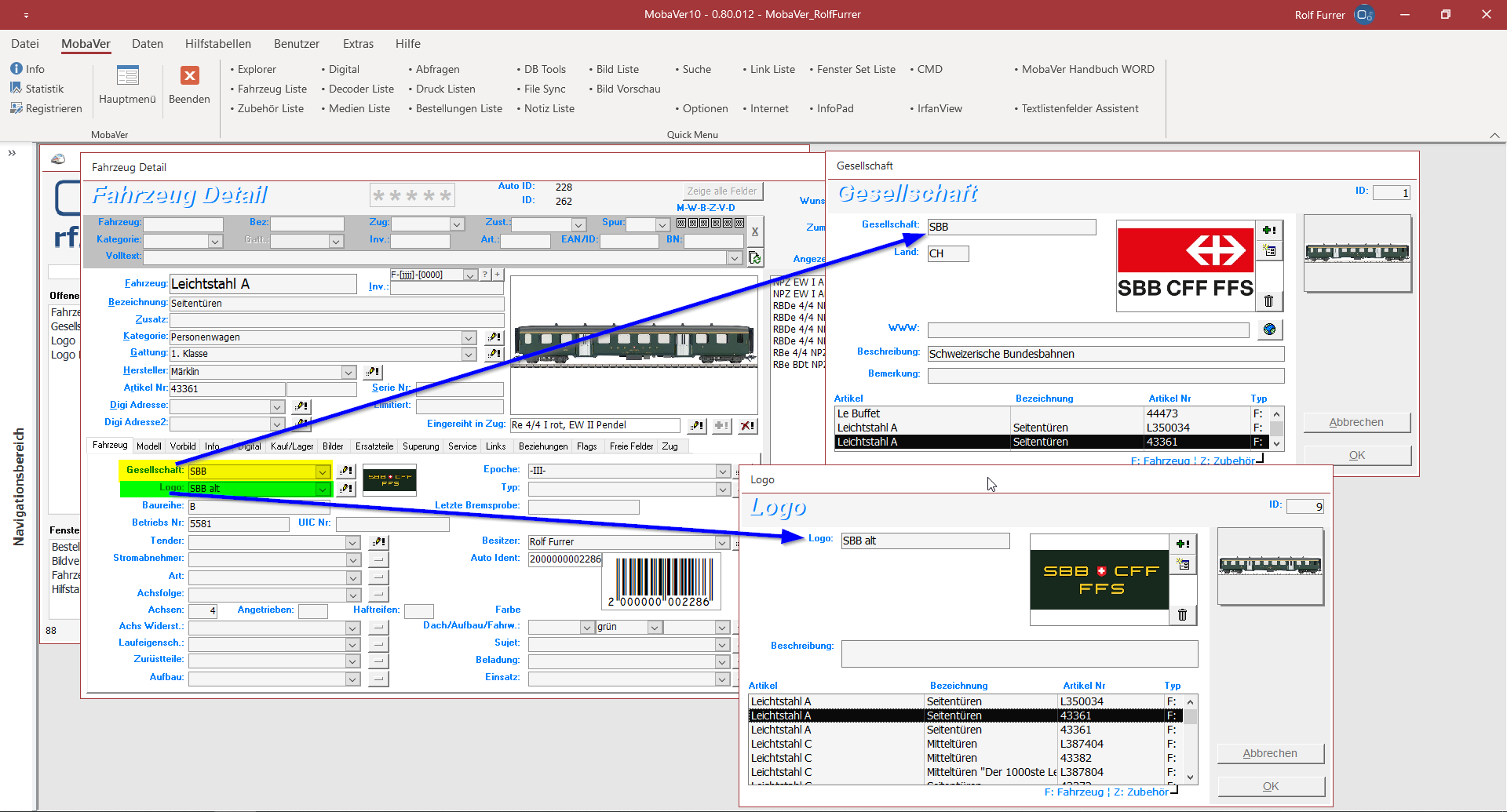Expand the navigation pane chevron
The width and height of the screenshot is (1507, 812).
pos(12,153)
